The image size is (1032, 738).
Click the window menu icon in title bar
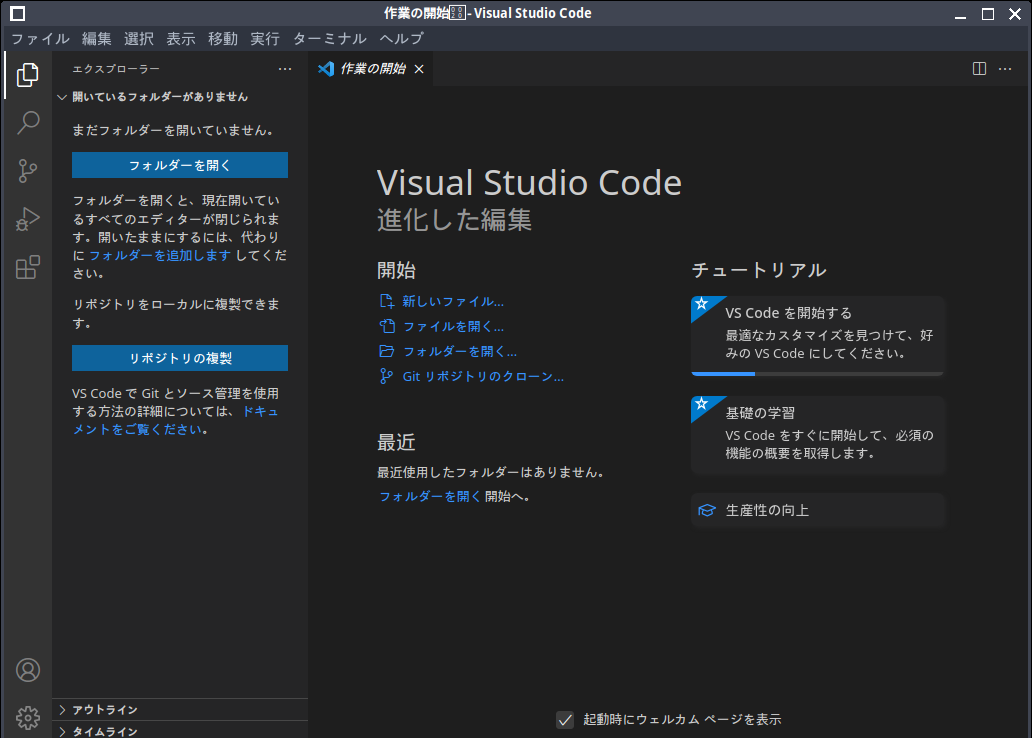coord(18,13)
